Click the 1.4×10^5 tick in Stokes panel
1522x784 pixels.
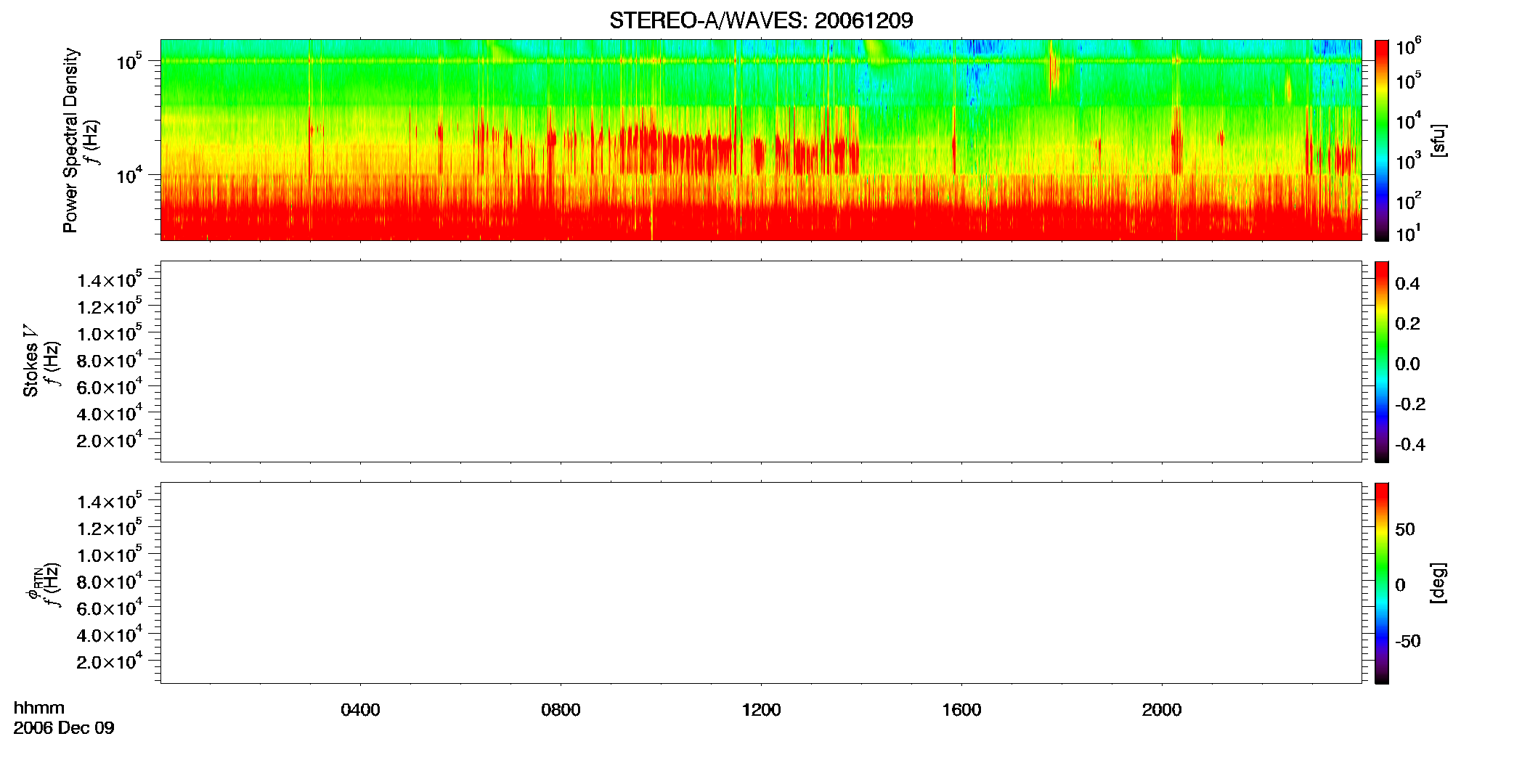pyautogui.click(x=110, y=279)
